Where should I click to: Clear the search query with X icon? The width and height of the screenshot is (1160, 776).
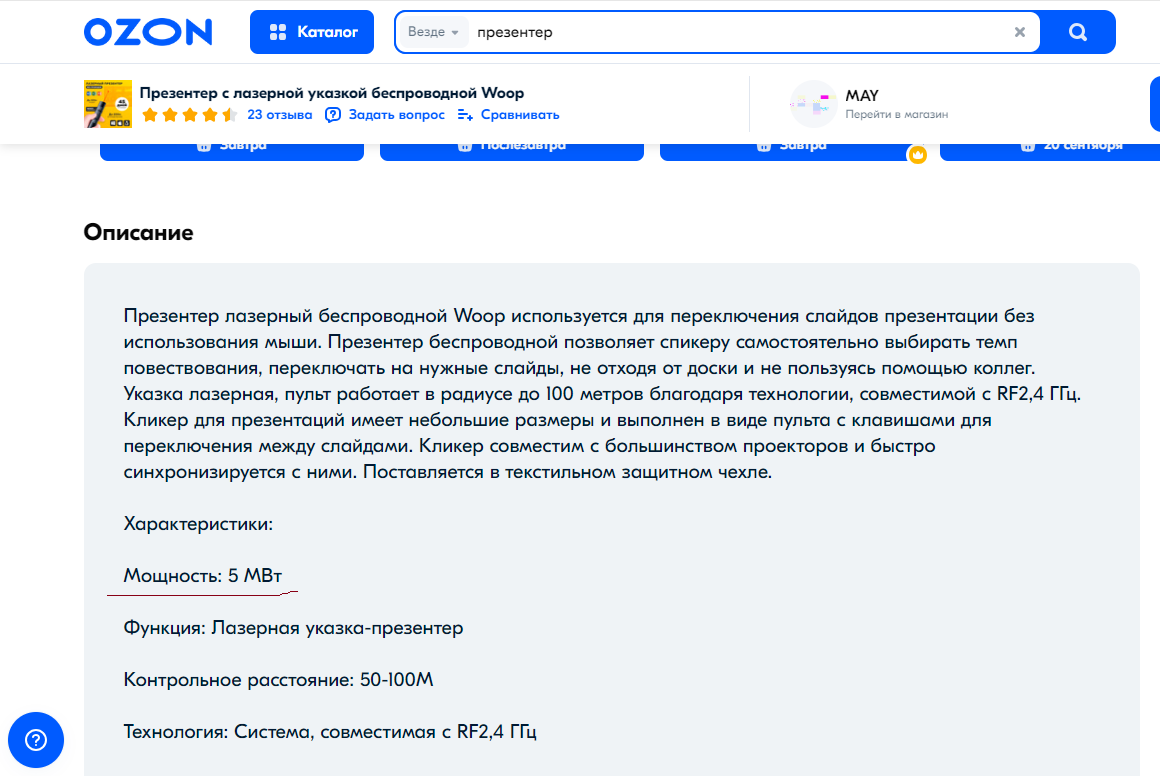pyautogui.click(x=1019, y=32)
